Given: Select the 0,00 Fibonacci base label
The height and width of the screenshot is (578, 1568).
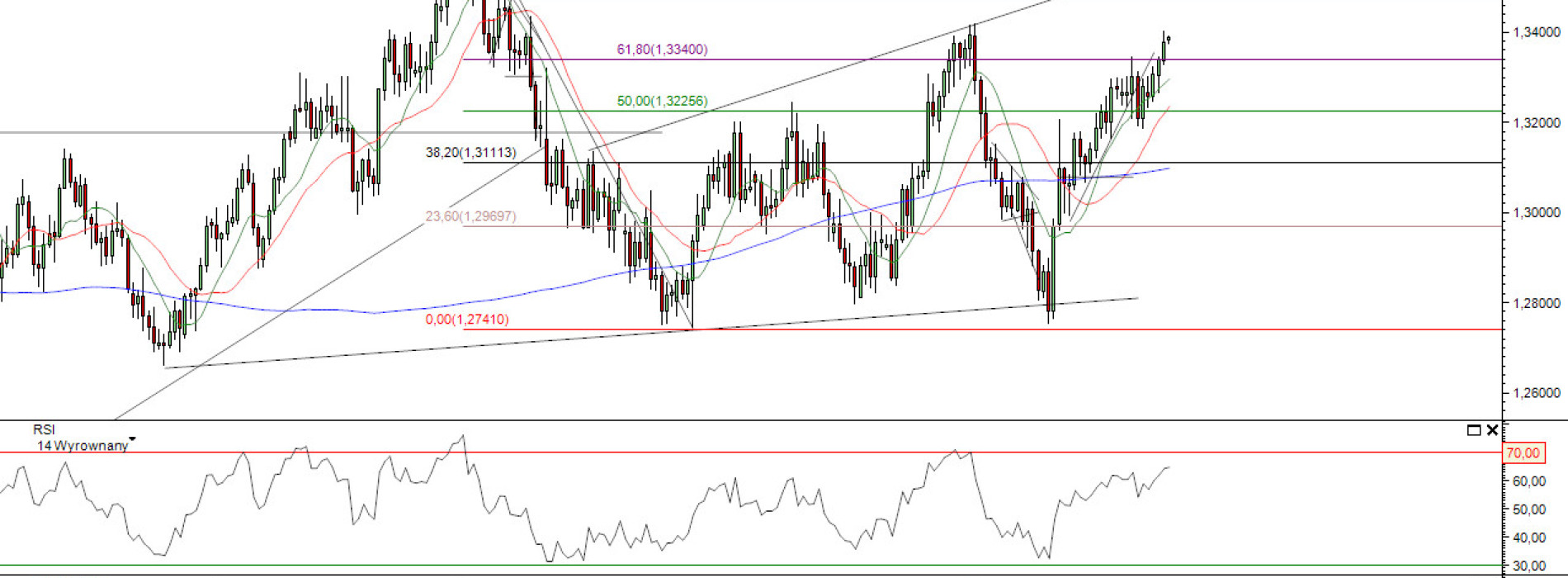Looking at the screenshot, I should (467, 320).
